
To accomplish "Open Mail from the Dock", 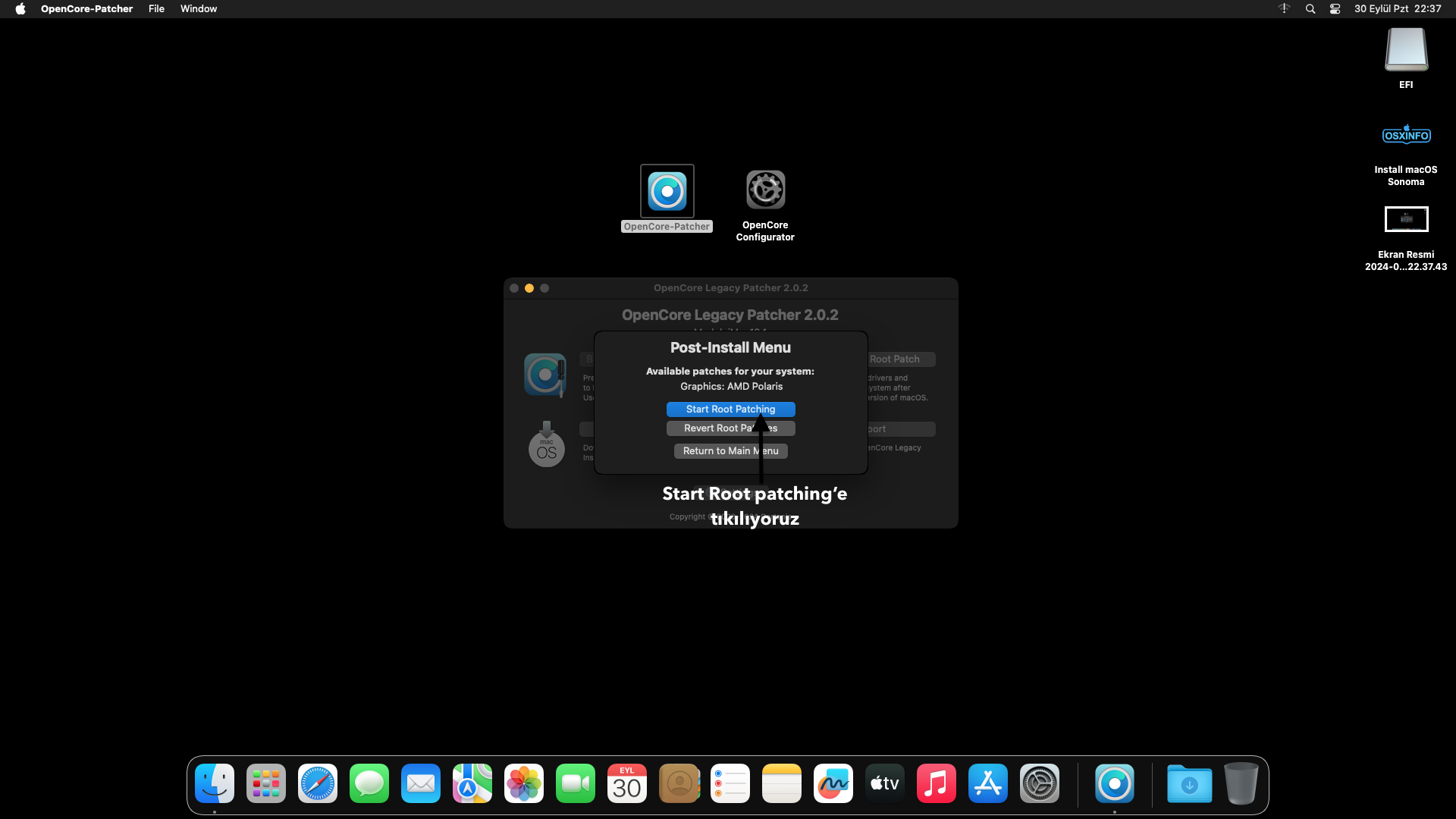I will pyautogui.click(x=421, y=783).
